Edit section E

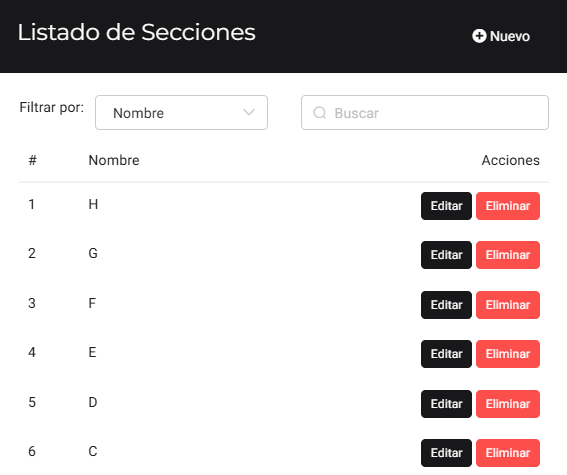coord(446,354)
